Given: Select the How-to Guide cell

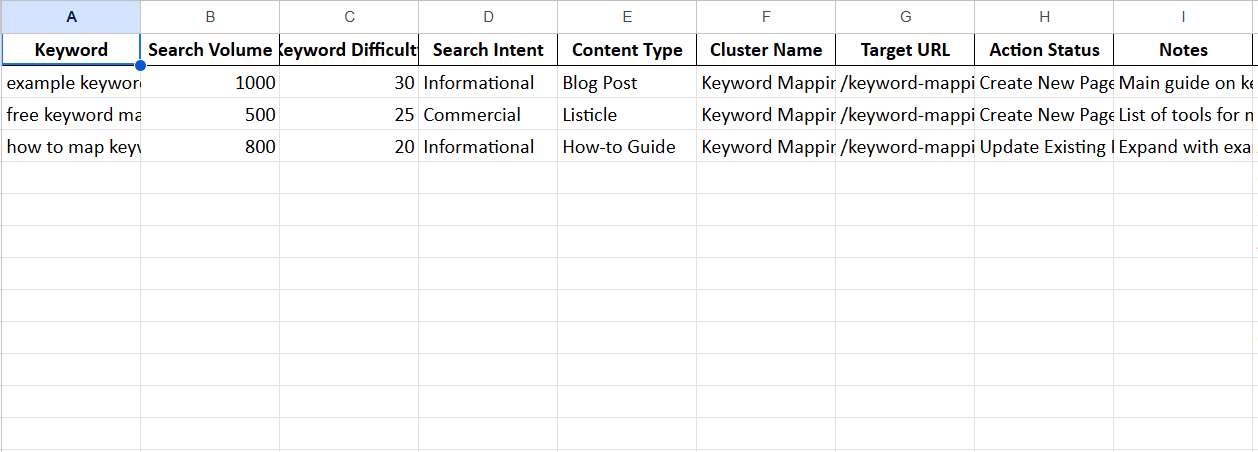Looking at the screenshot, I should [x=627, y=147].
